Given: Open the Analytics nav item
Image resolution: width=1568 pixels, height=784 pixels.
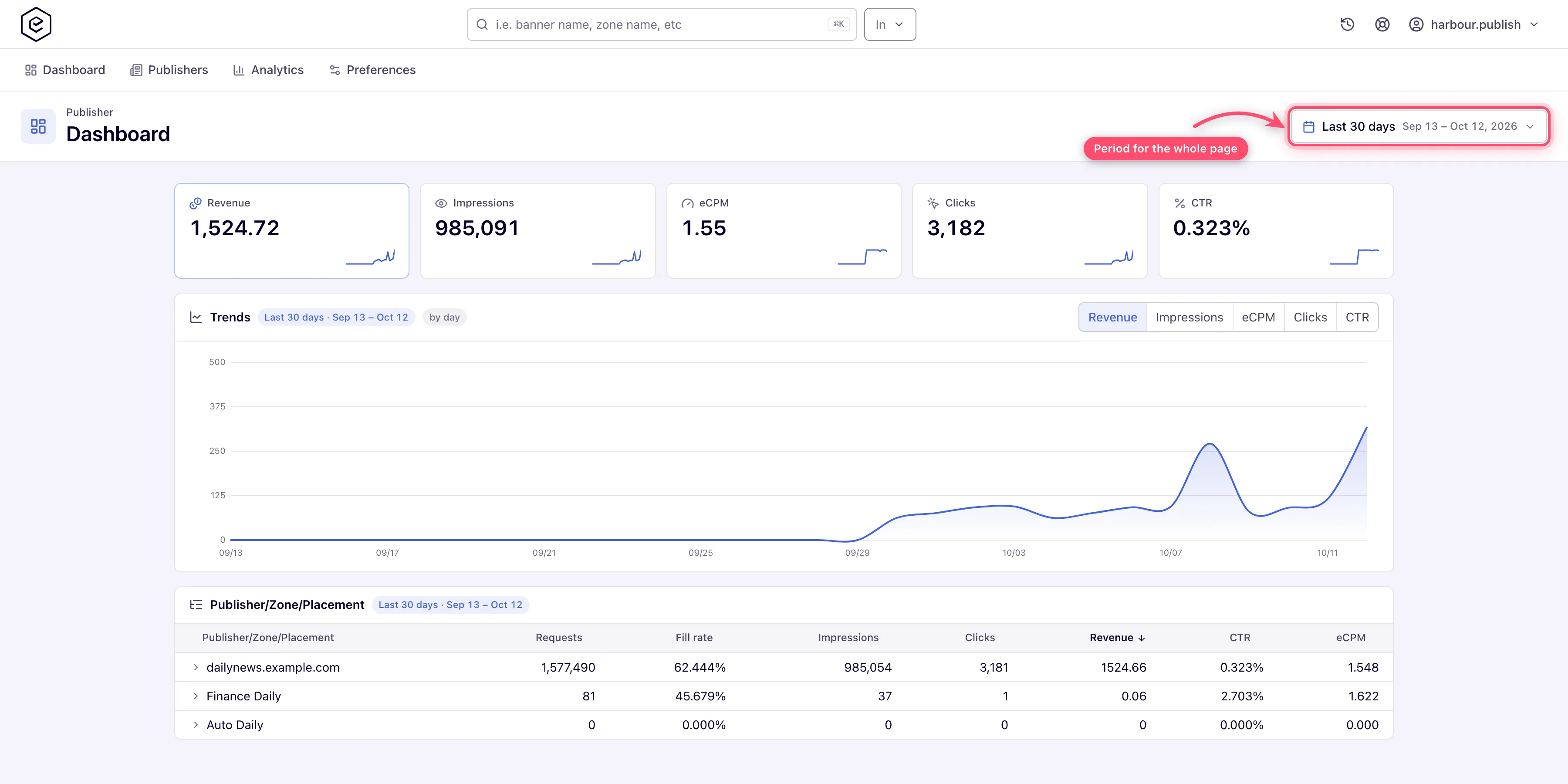Looking at the screenshot, I should tap(268, 70).
